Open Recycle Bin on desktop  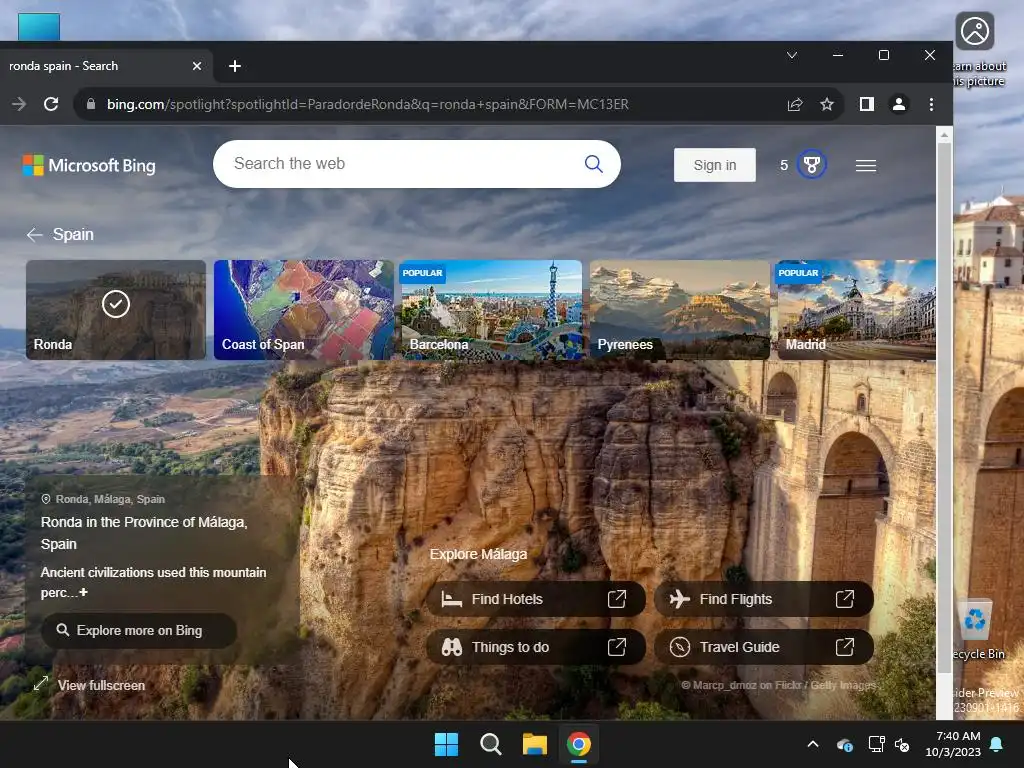click(978, 629)
